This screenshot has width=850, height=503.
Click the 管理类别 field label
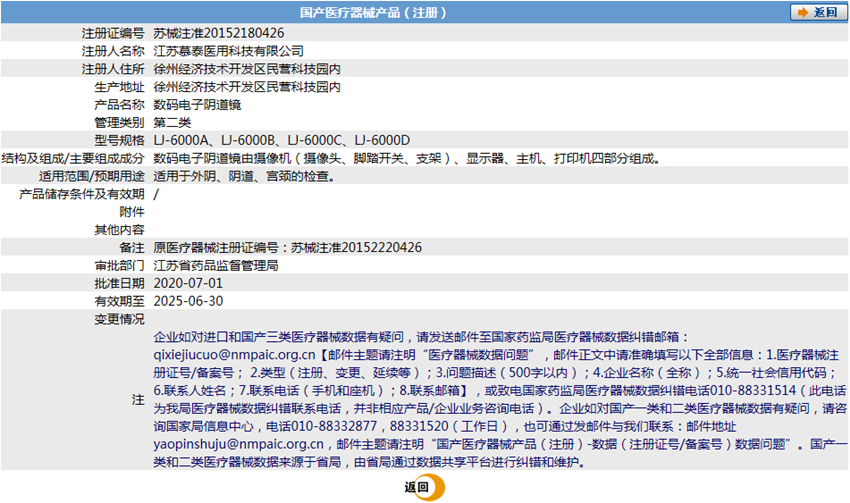click(119, 122)
